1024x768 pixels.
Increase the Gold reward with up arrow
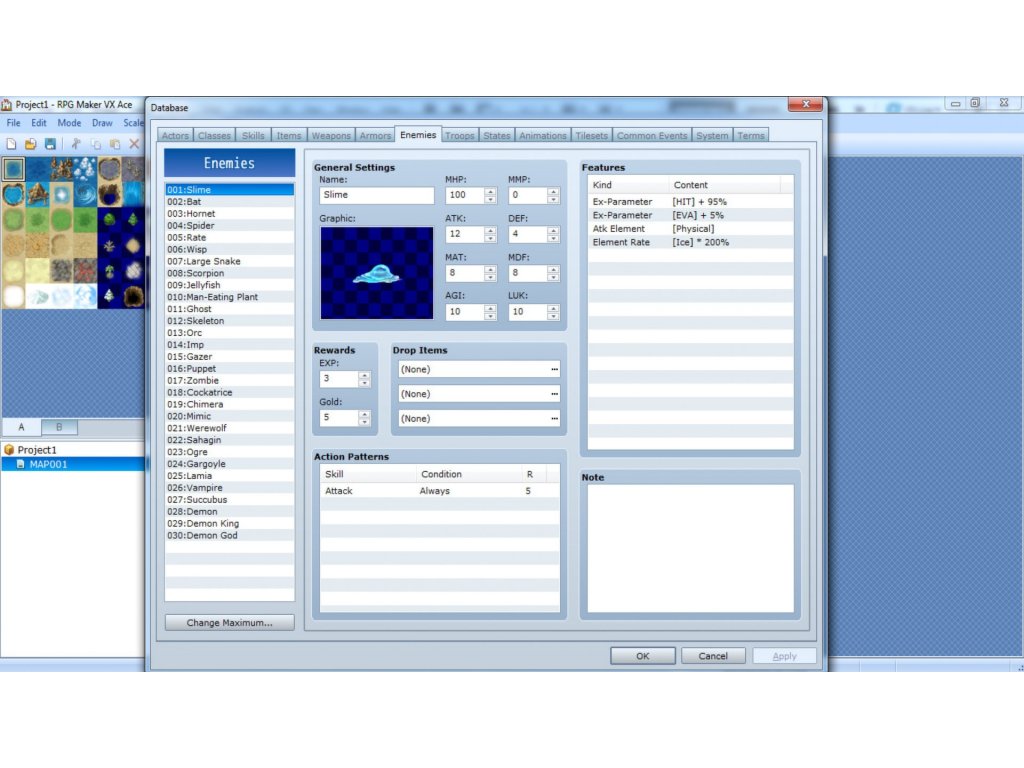pos(364,413)
